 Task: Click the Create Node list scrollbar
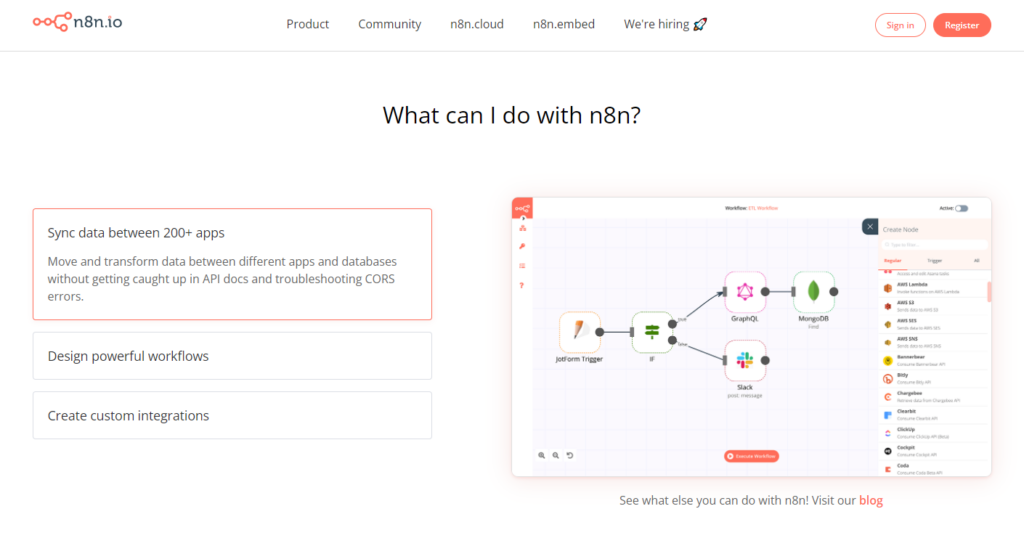[989, 292]
